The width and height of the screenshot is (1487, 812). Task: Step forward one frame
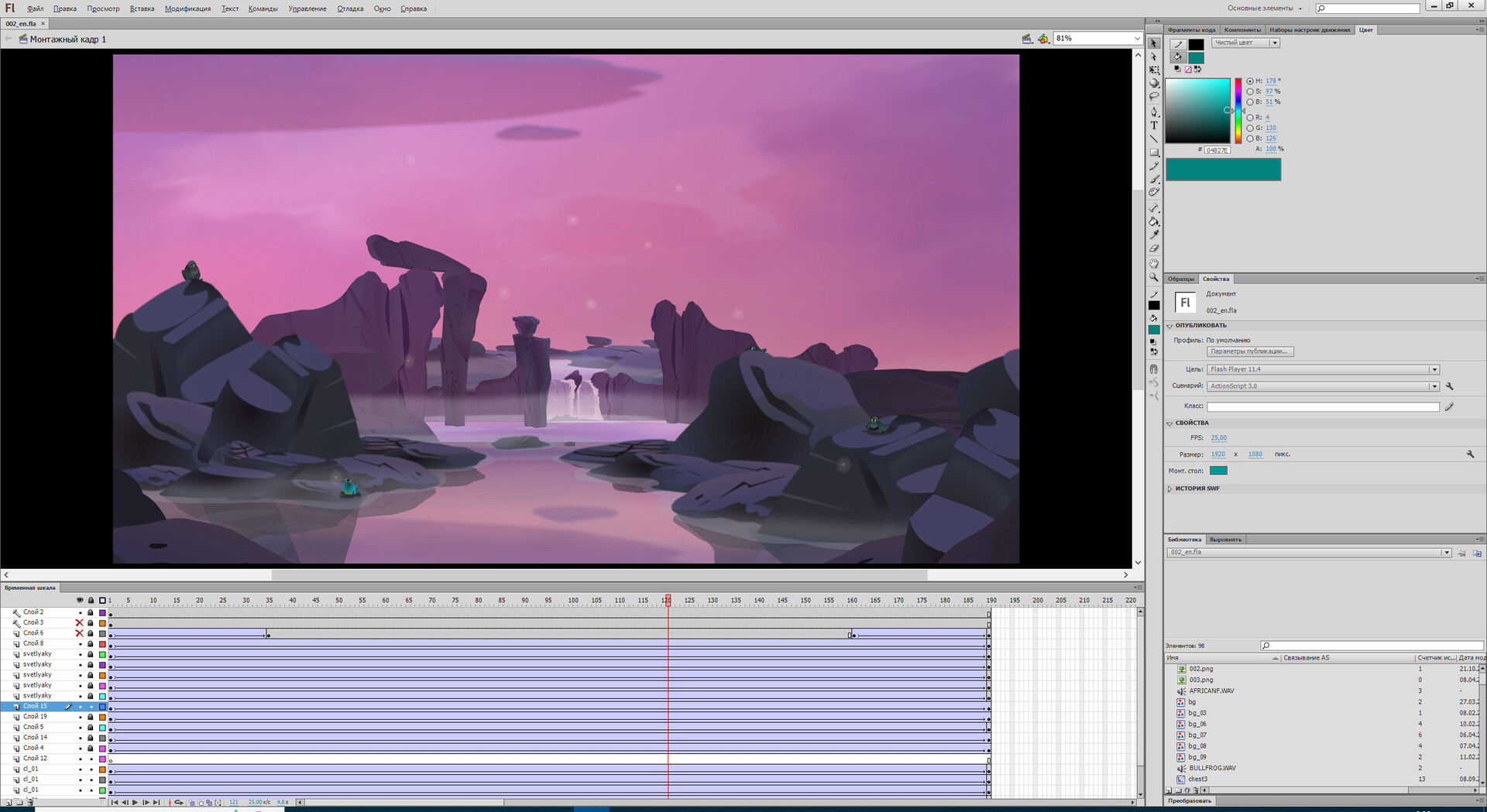click(146, 803)
